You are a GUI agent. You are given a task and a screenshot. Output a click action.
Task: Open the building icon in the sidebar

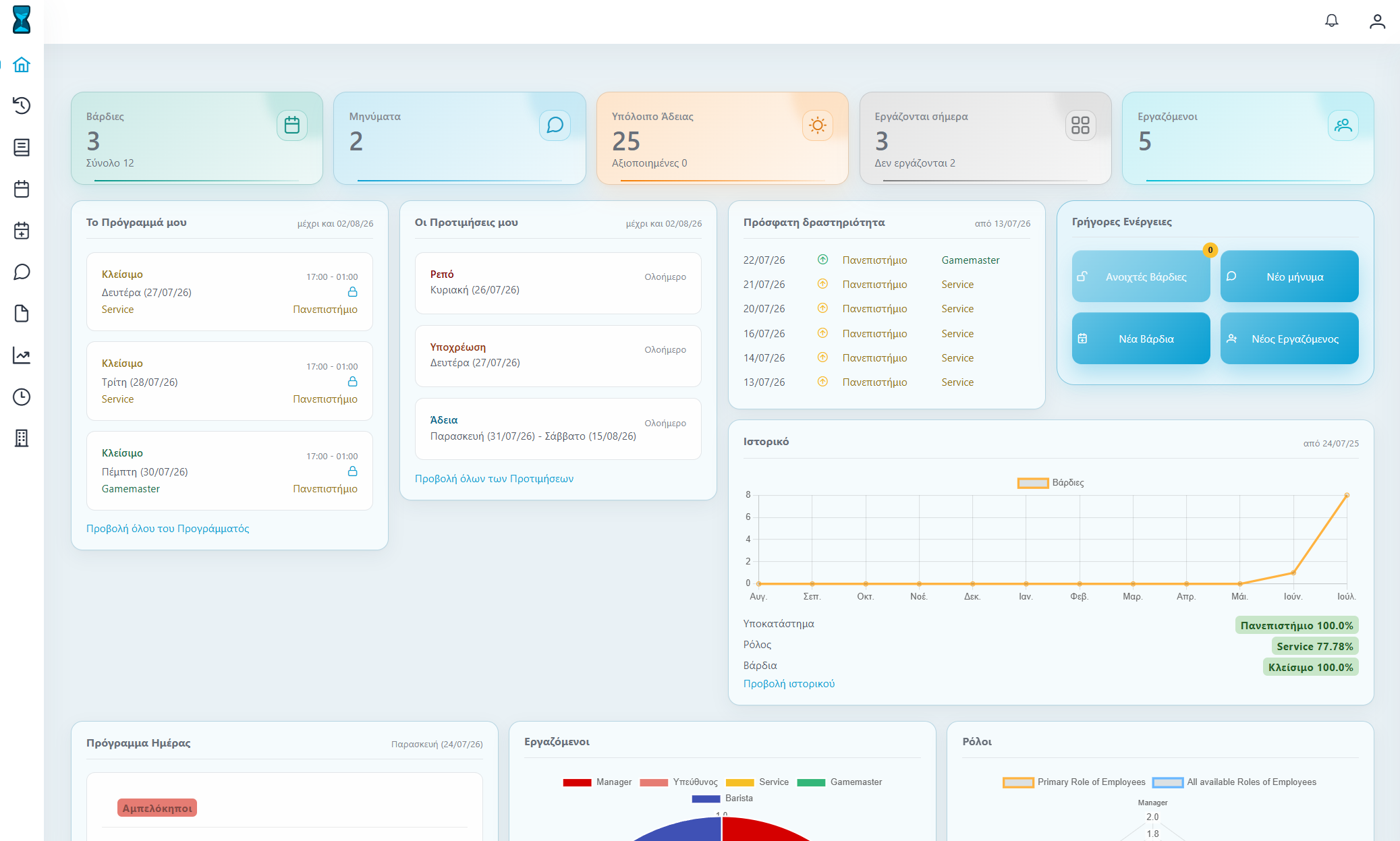[22, 438]
